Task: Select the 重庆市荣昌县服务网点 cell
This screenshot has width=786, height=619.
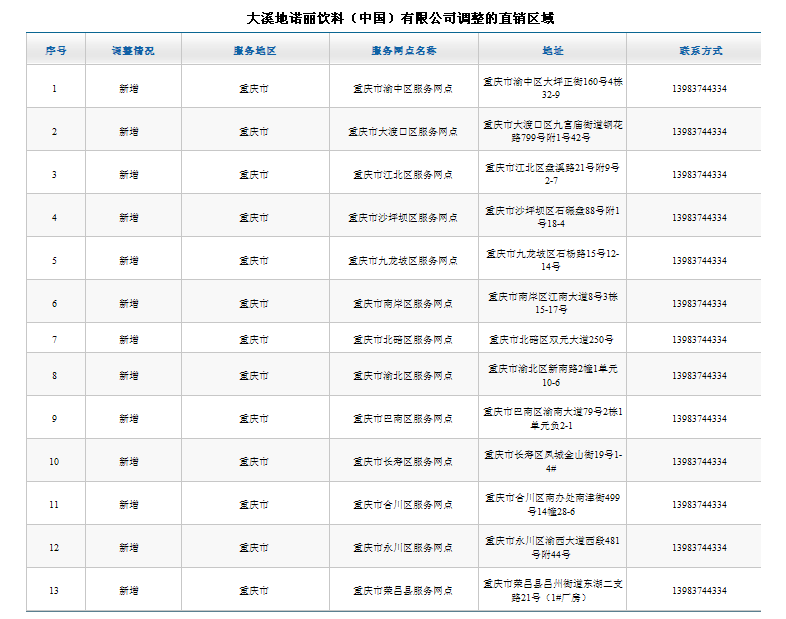Action: point(403,591)
